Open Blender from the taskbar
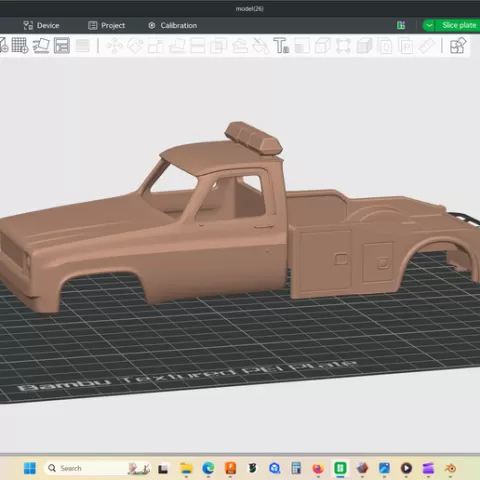Screen dimensions: 480x480 click(x=450, y=468)
